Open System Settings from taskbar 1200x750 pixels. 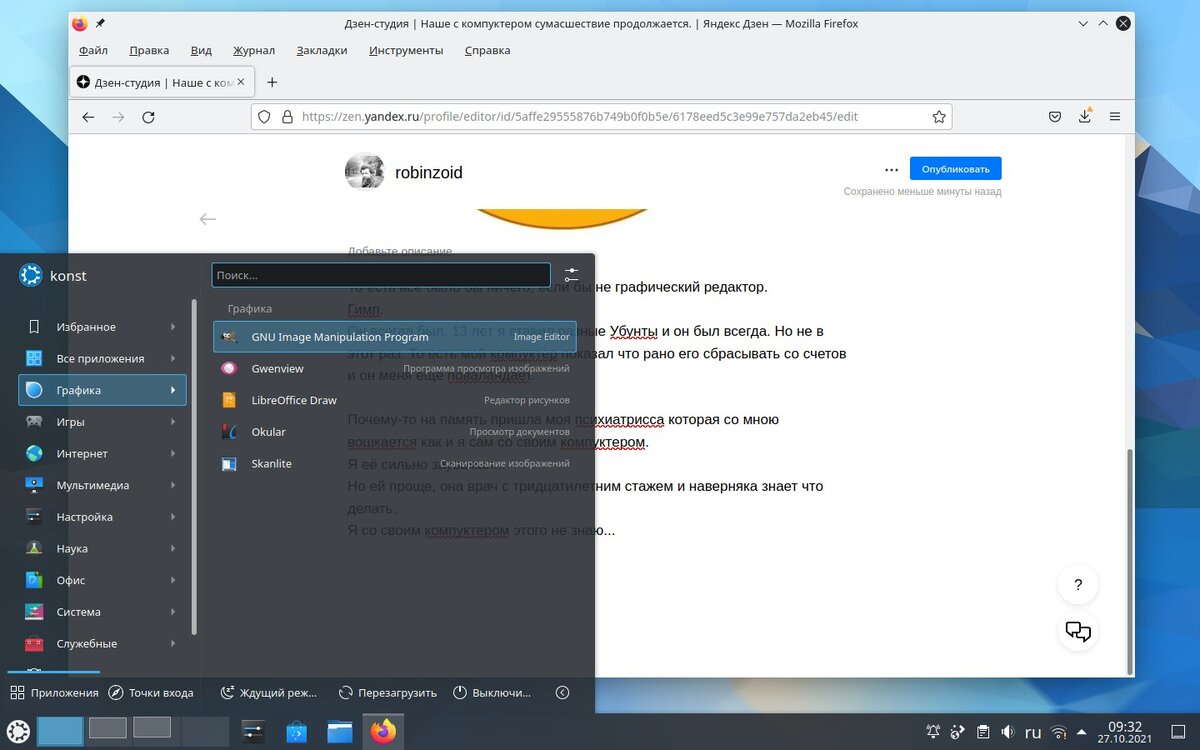[x=253, y=732]
